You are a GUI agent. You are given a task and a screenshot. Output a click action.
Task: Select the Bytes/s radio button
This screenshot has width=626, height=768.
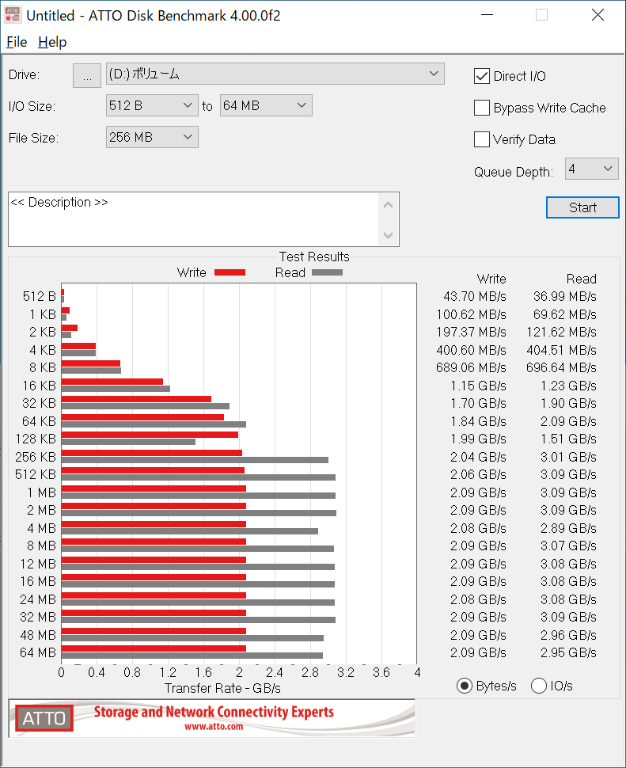pyautogui.click(x=464, y=686)
